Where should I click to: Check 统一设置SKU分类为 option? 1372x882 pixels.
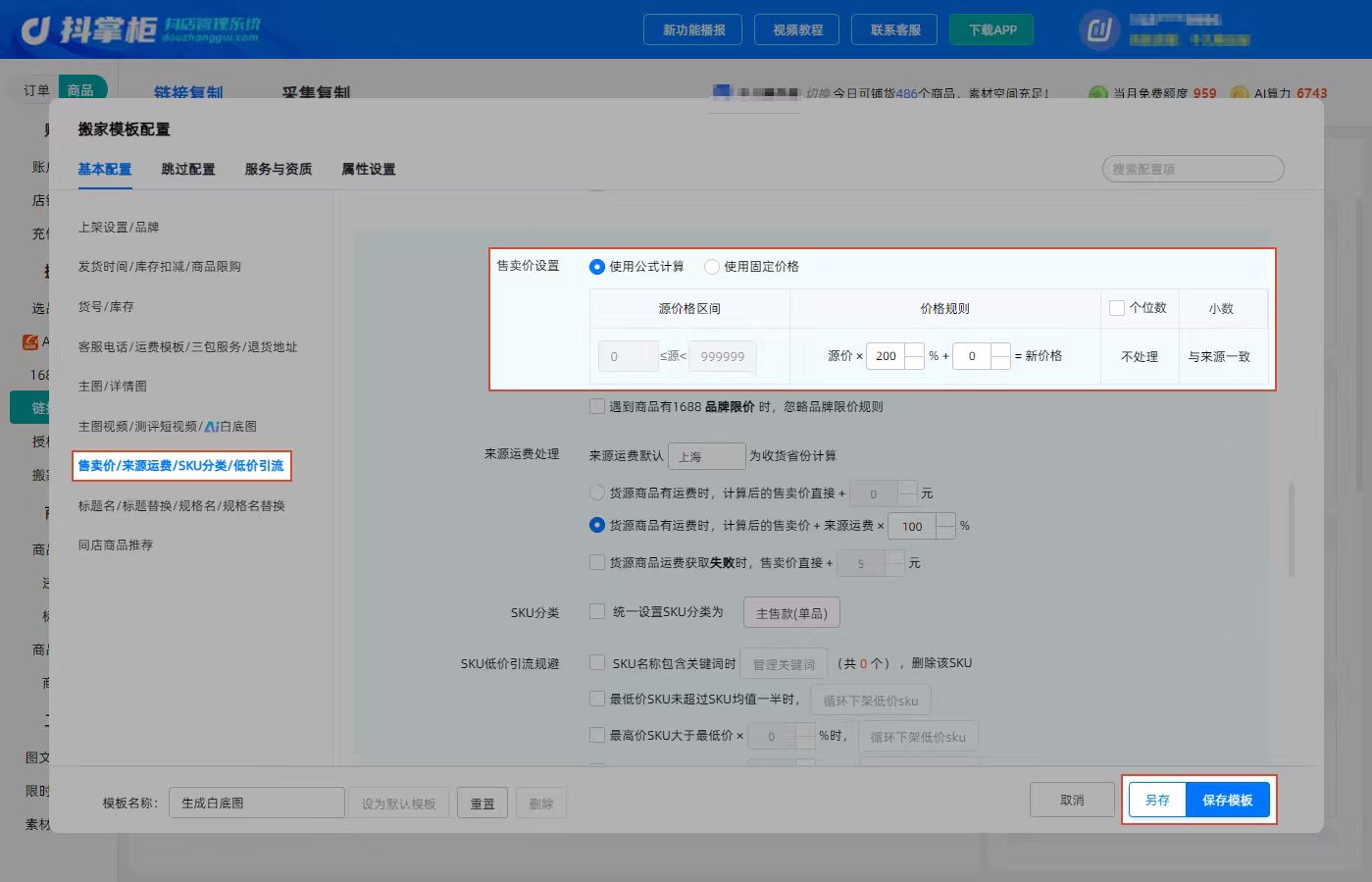596,611
